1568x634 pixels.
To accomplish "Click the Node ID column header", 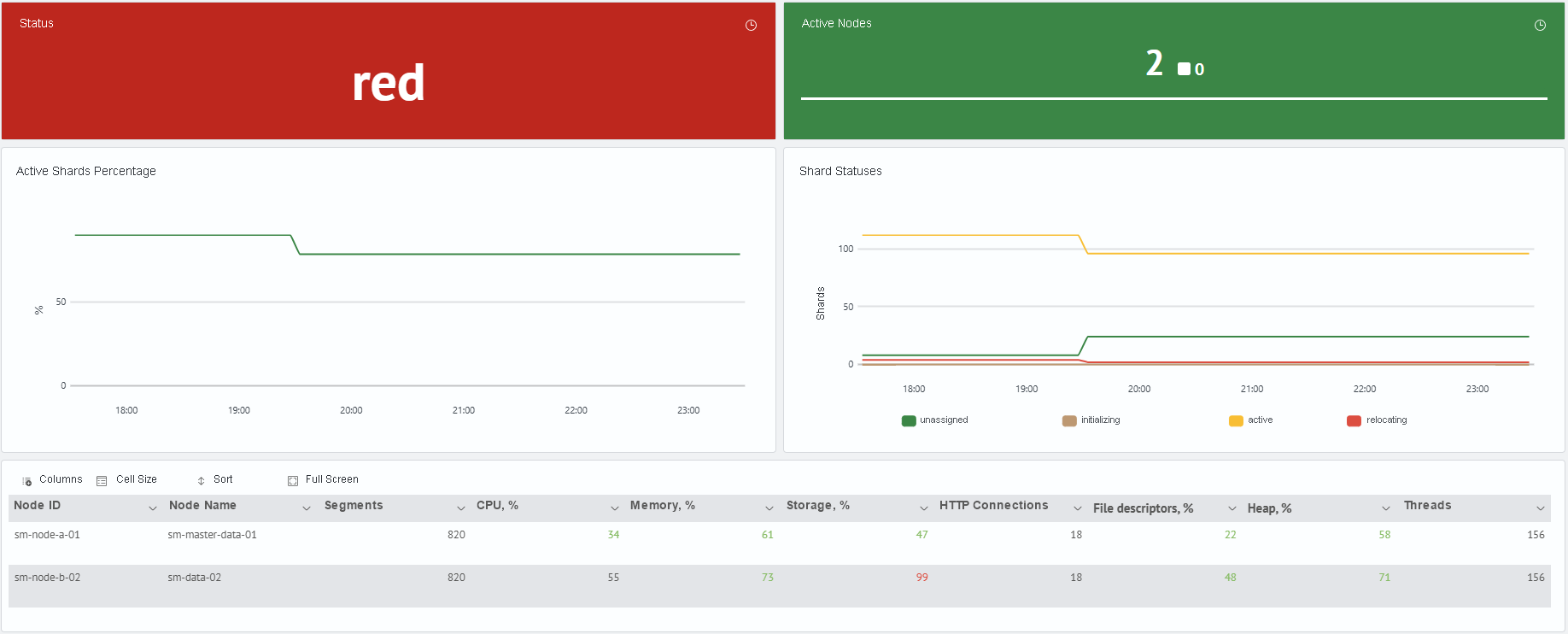I will (37, 506).
